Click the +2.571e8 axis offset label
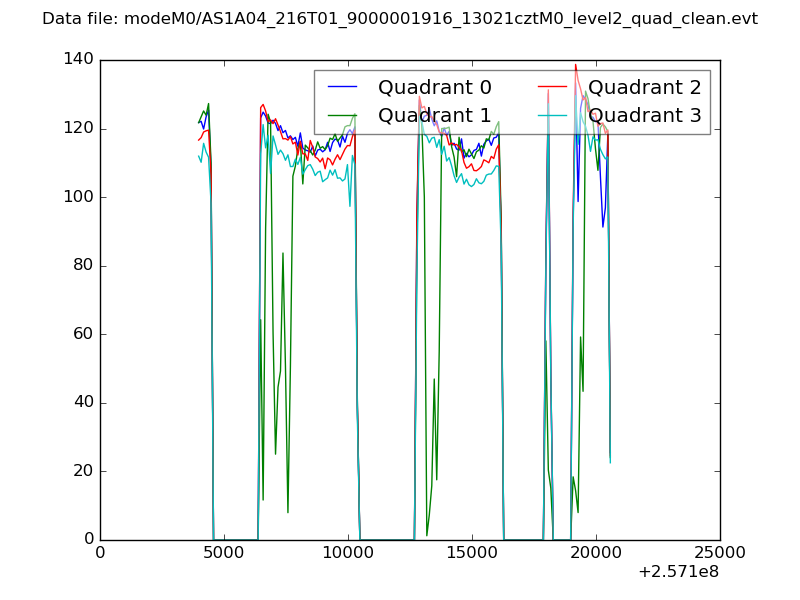The image size is (800, 600). click(678, 573)
